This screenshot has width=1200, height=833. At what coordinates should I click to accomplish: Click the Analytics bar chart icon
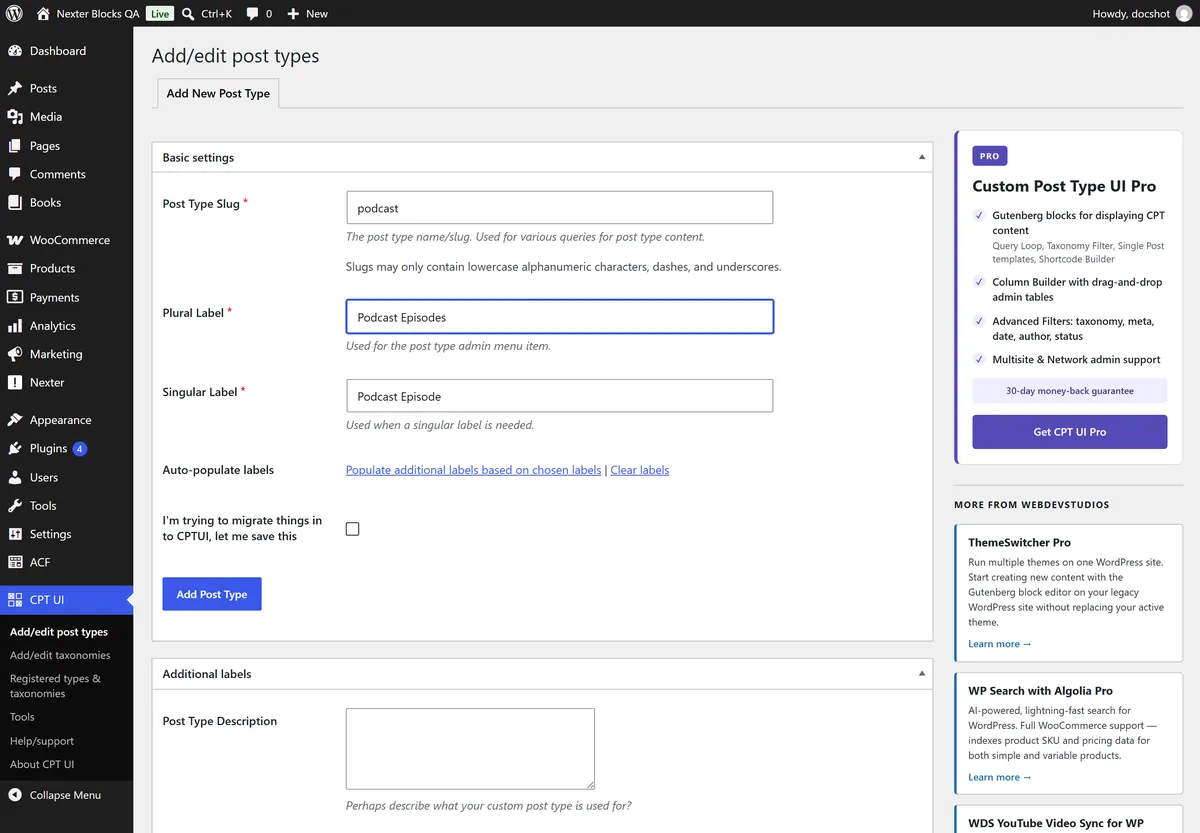(x=15, y=326)
